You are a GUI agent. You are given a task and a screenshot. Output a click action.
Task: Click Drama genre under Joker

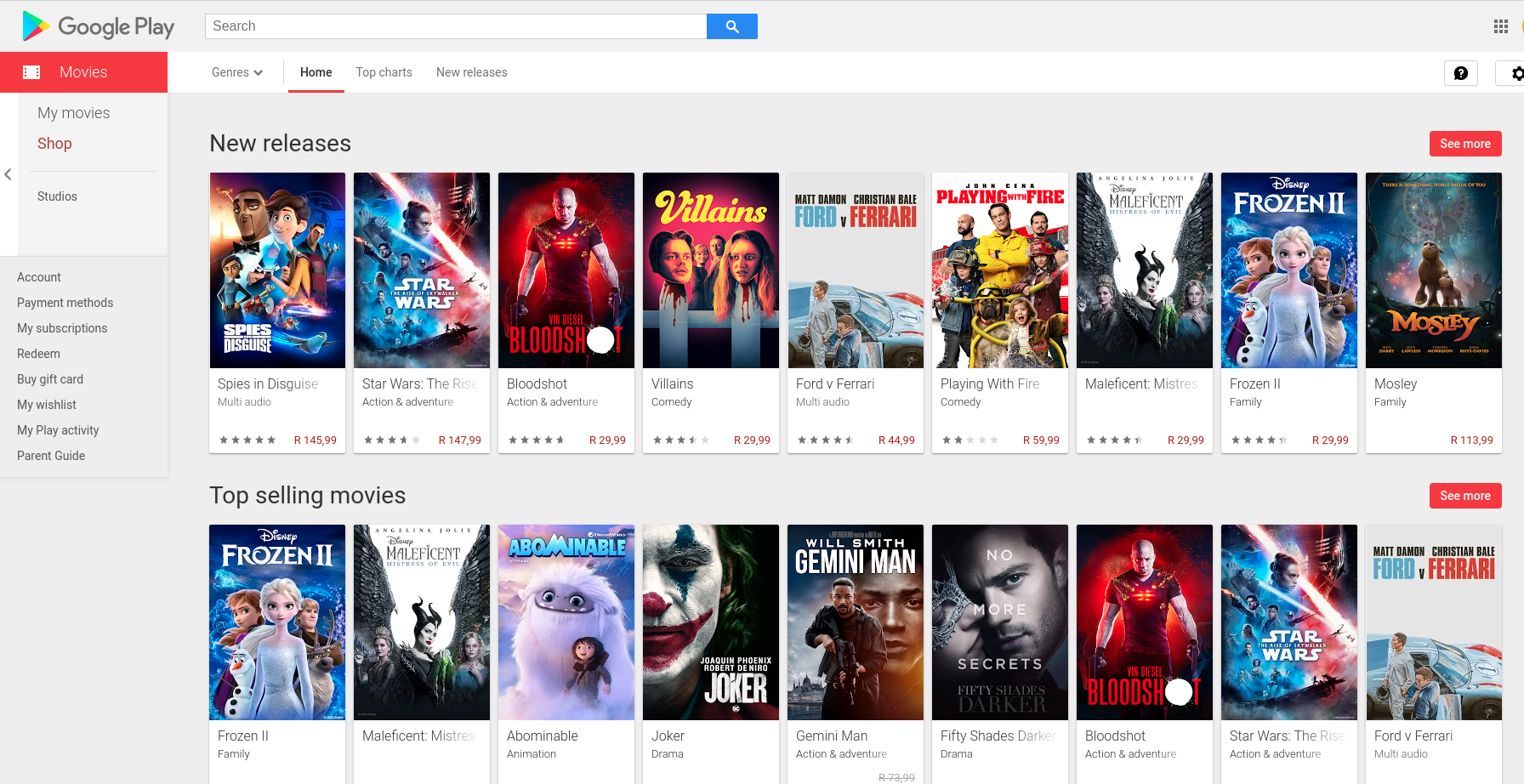(668, 754)
